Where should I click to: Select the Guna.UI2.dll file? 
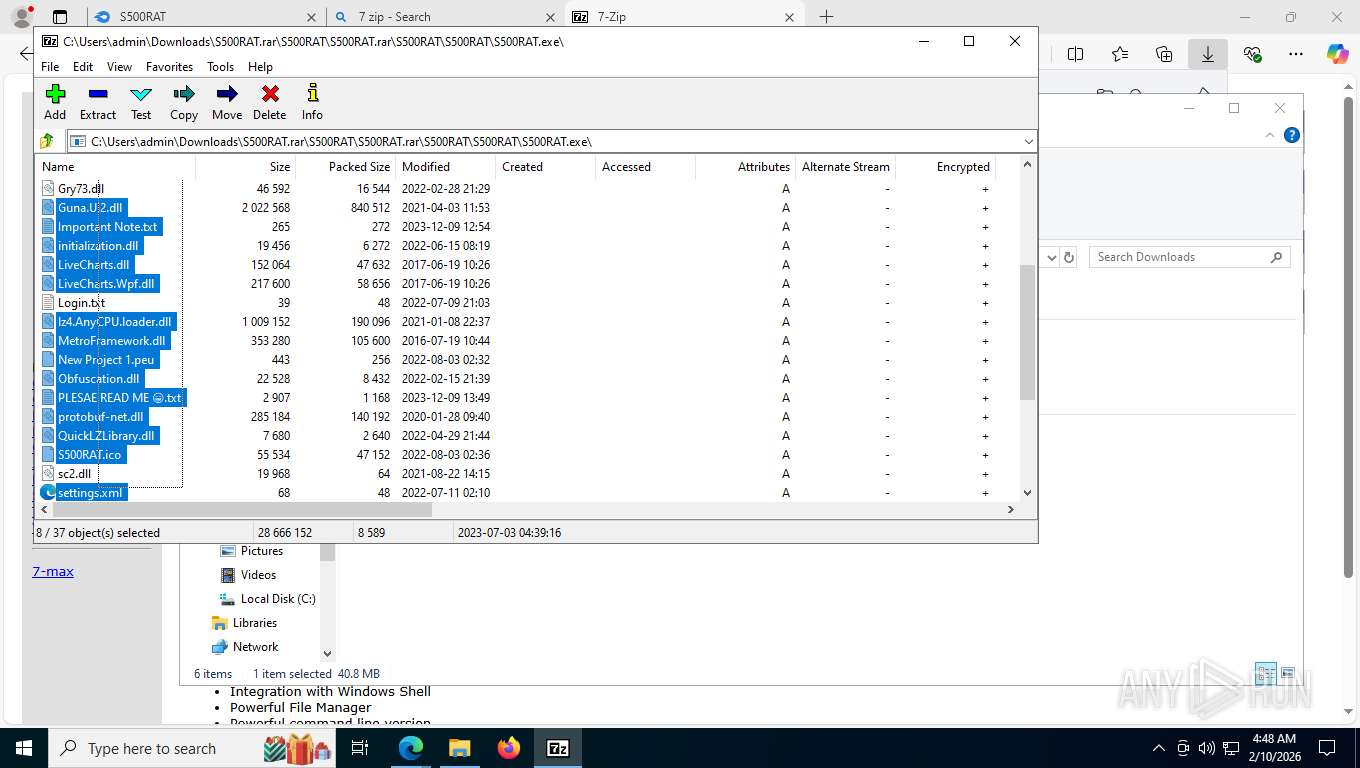[x=90, y=208]
